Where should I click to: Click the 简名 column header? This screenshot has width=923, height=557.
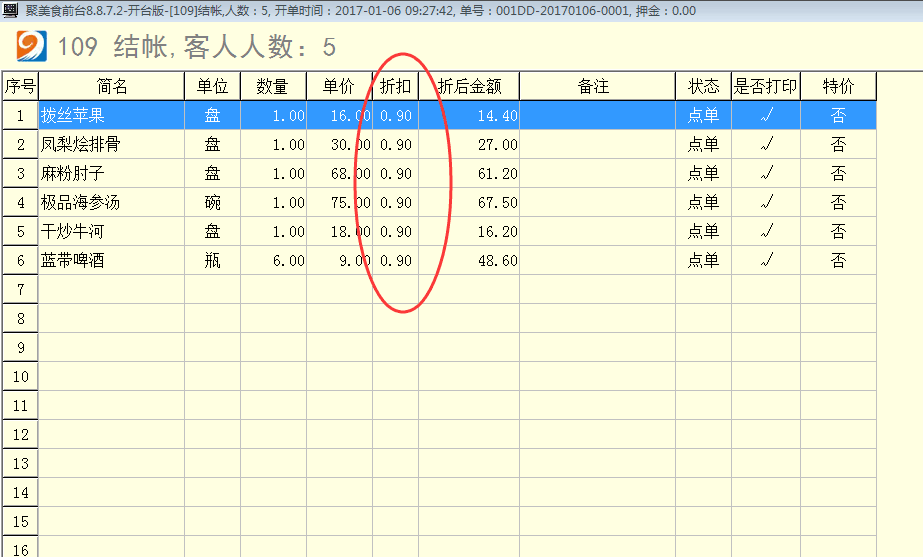(x=111, y=86)
